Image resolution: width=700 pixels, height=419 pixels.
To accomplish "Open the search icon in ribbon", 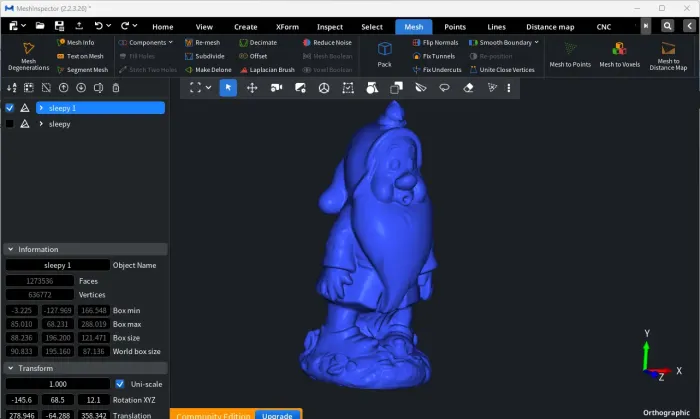I will [667, 26].
